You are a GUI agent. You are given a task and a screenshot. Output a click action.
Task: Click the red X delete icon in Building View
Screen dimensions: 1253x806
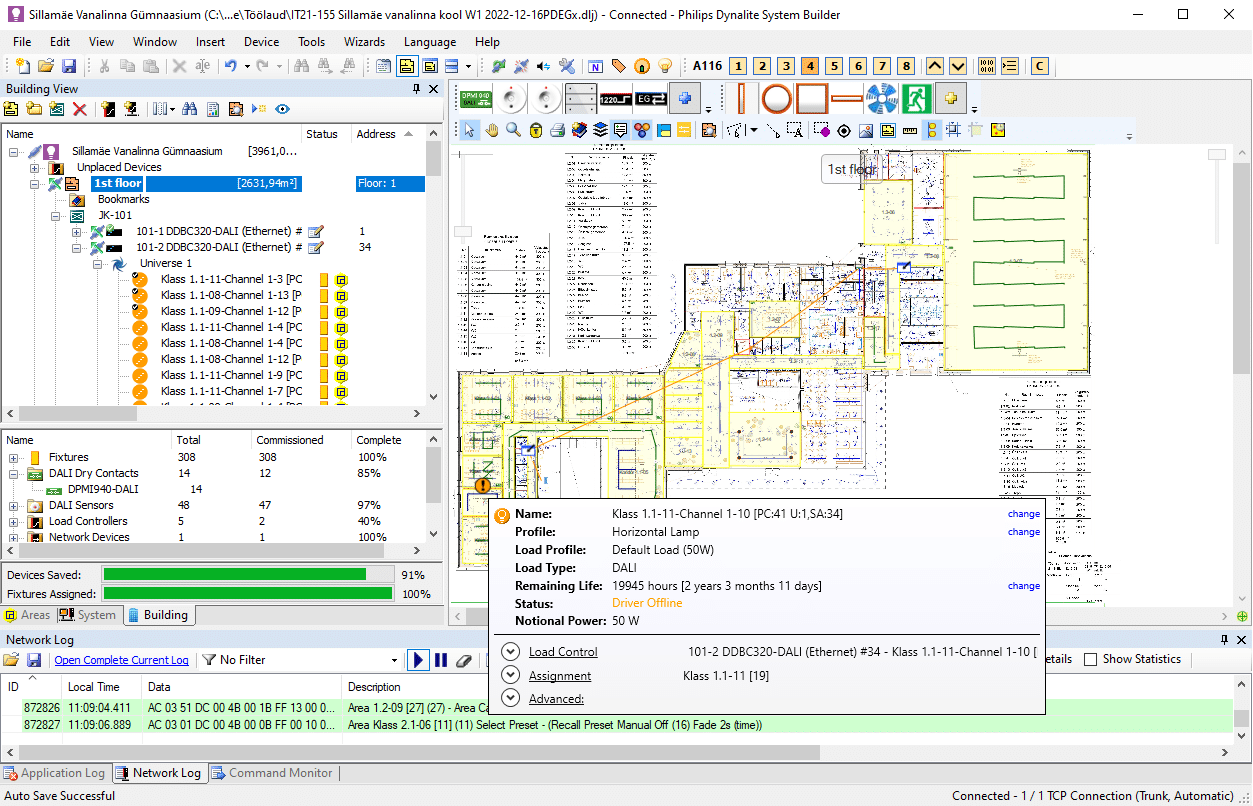click(x=80, y=109)
